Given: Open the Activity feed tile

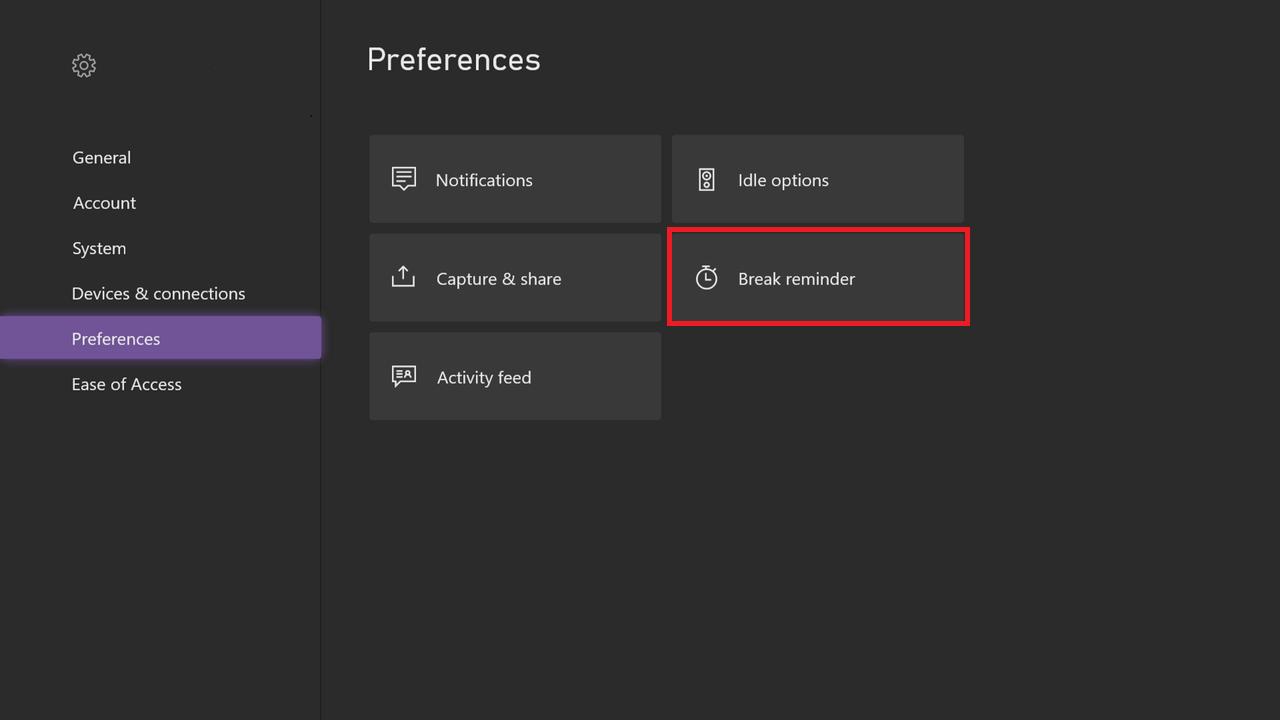Looking at the screenshot, I should click(x=515, y=376).
